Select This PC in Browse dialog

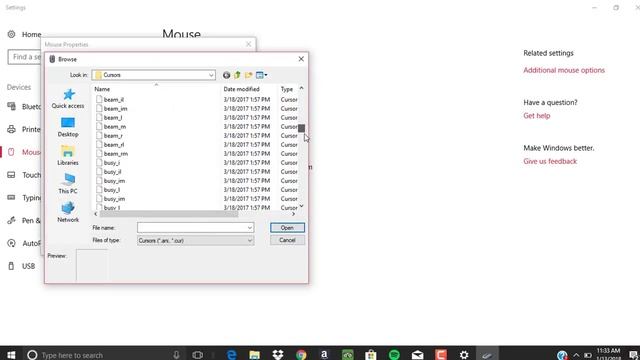click(x=68, y=184)
